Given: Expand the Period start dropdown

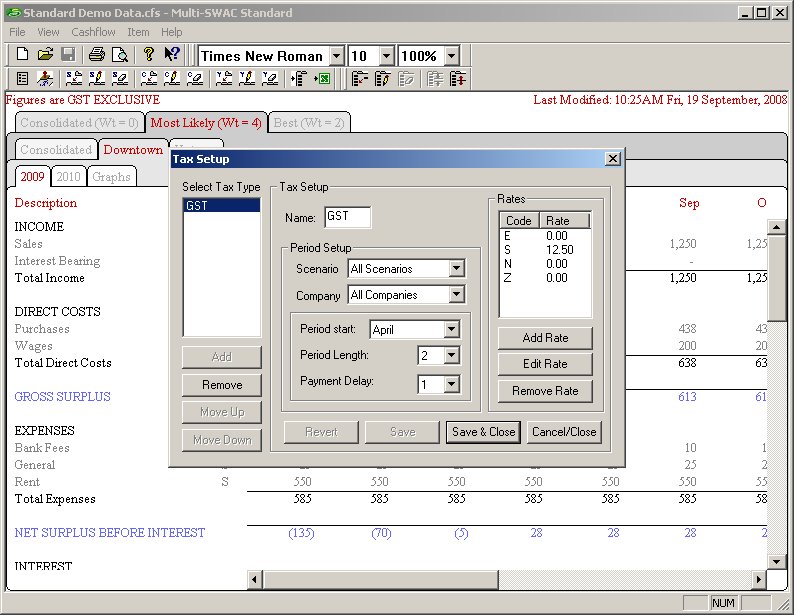Looking at the screenshot, I should click(x=448, y=329).
